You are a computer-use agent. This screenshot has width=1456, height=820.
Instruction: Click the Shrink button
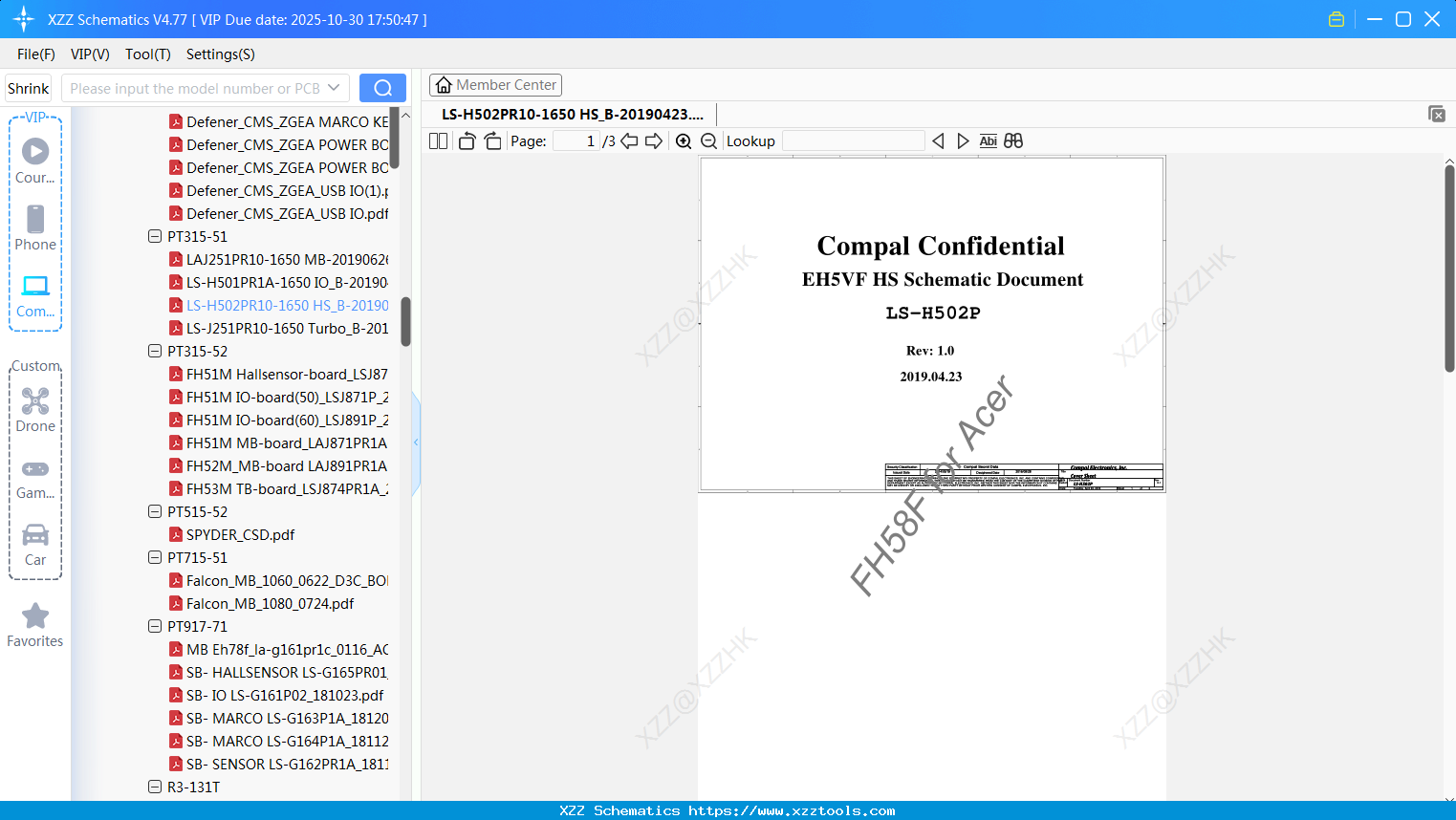[x=28, y=88]
